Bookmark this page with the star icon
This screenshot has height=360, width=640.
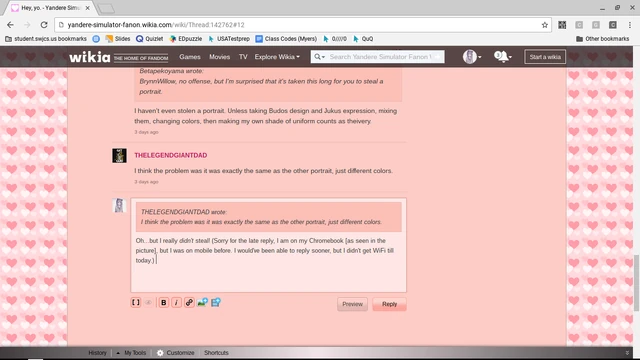pos(544,25)
